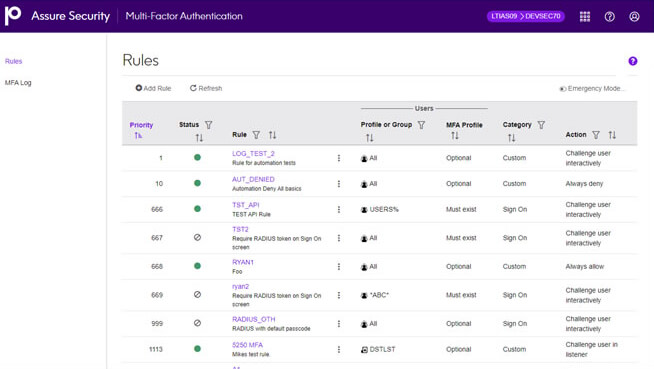Screen dimensions: 654x369
Task: Filter the Status column
Action: 209,125
